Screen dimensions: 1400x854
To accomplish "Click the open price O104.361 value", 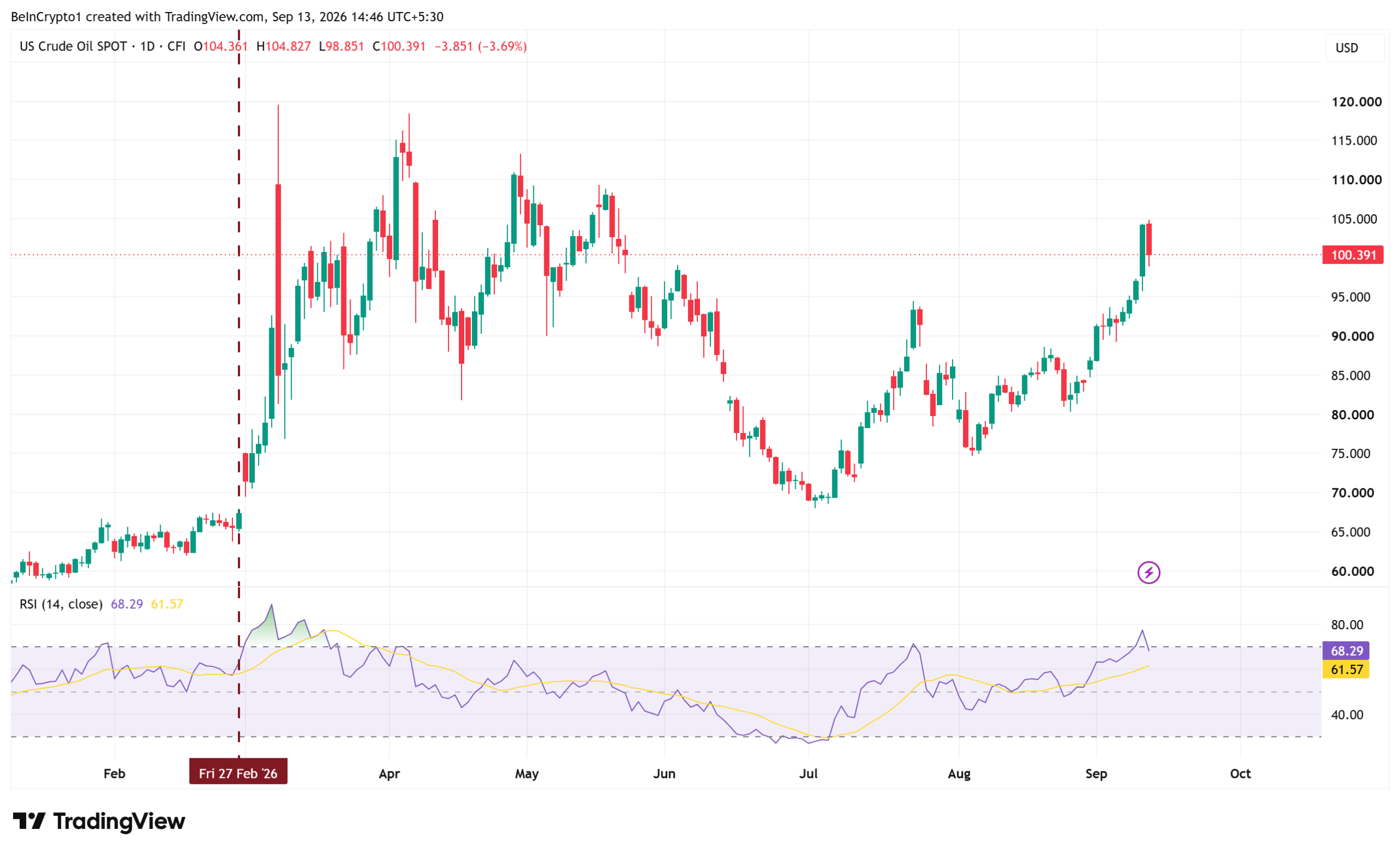I will (x=220, y=46).
